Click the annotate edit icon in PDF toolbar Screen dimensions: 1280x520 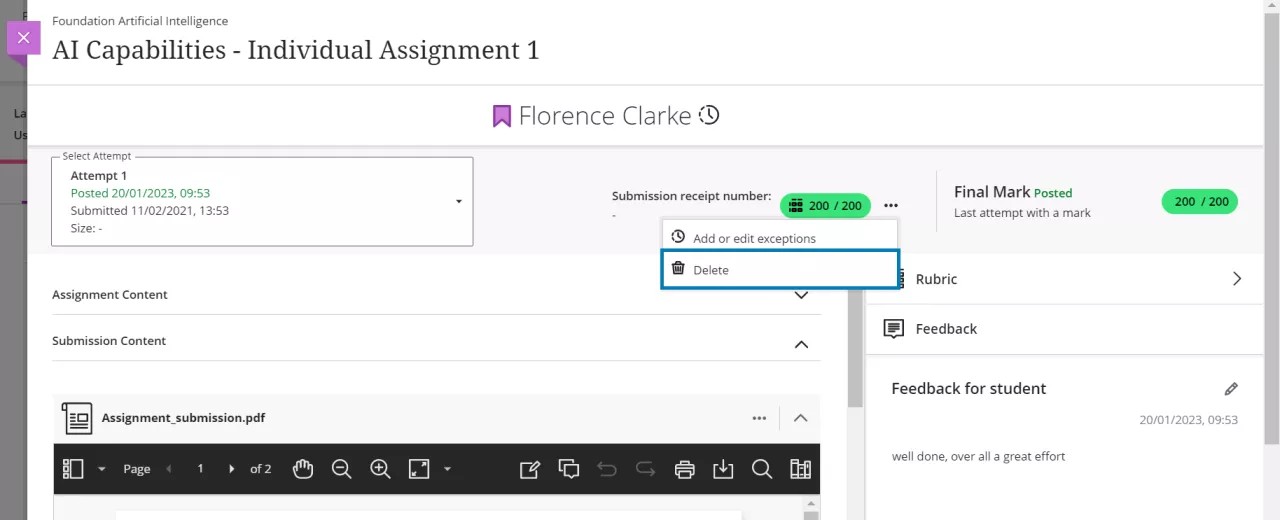click(x=530, y=469)
